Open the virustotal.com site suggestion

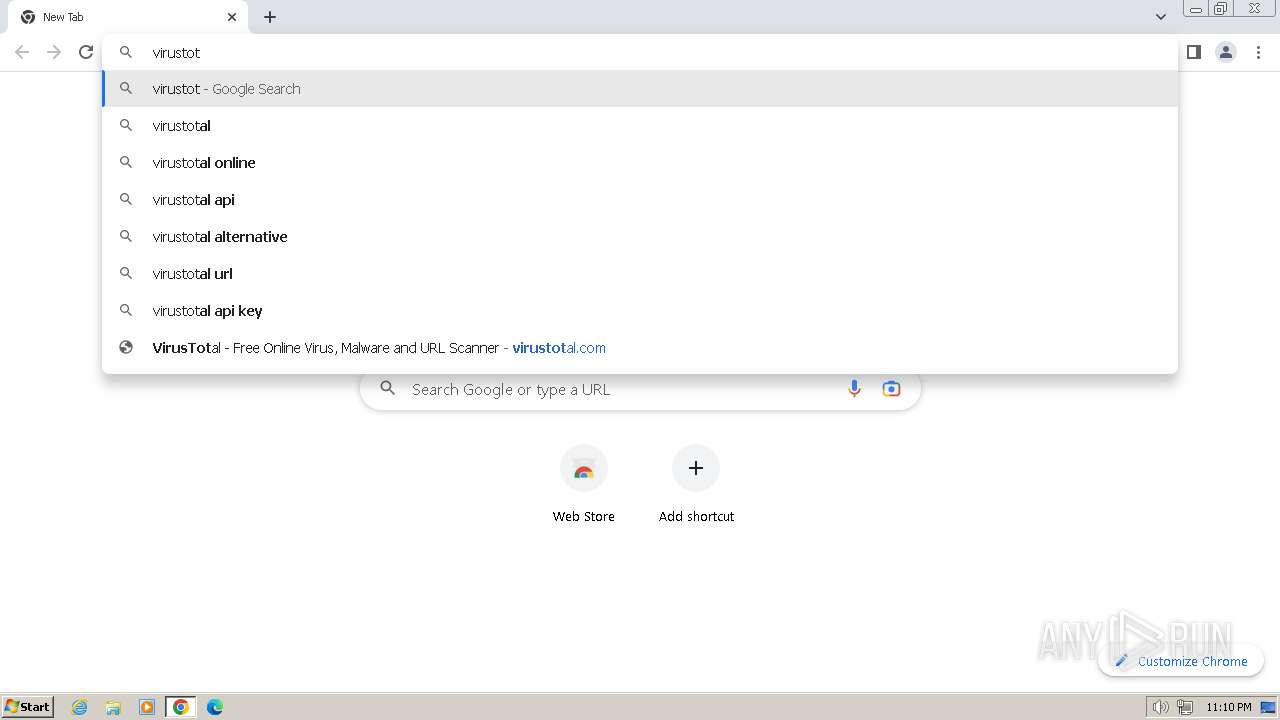(x=640, y=348)
